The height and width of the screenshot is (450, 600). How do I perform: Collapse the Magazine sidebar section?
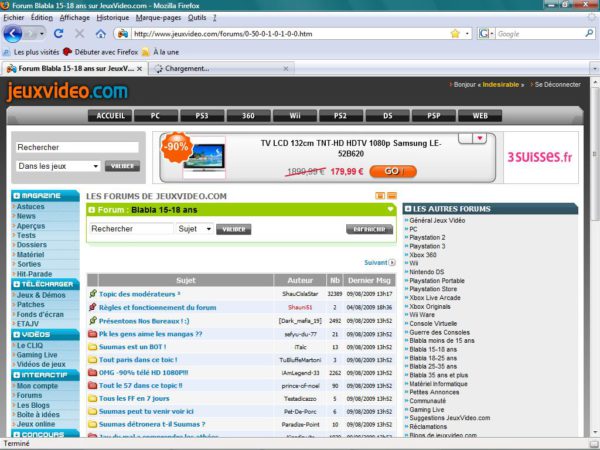16,196
